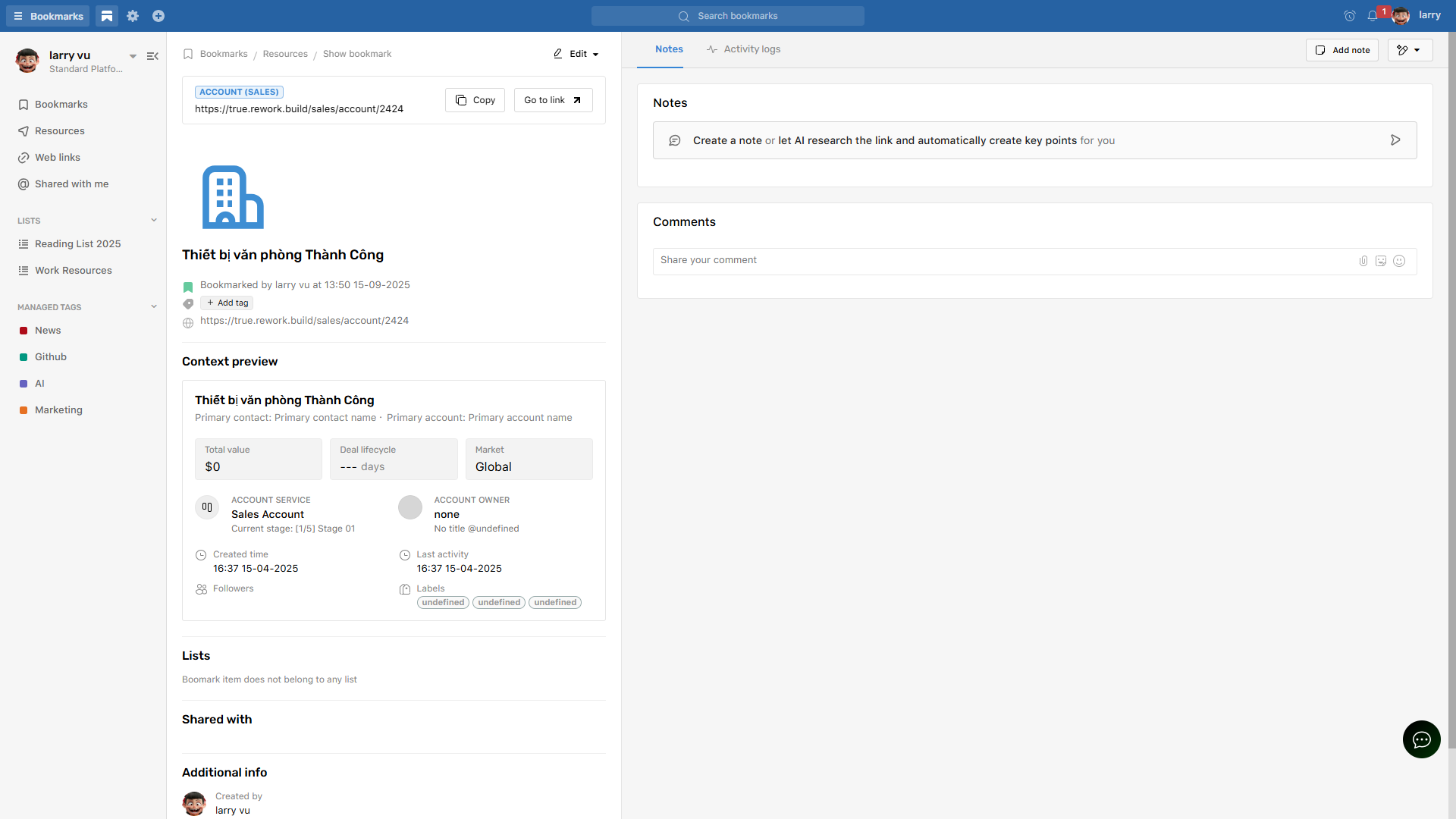Image resolution: width=1456 pixels, height=819 pixels.
Task: Open Shared with me in sidebar
Action: (x=71, y=184)
